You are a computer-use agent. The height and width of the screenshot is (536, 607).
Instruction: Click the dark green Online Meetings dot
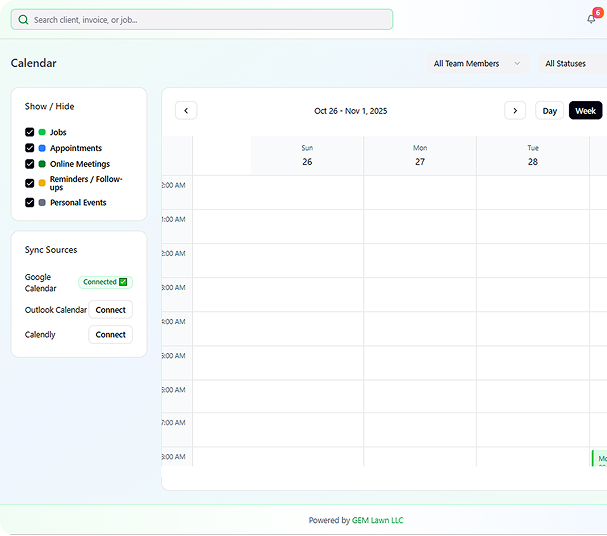coord(42,164)
